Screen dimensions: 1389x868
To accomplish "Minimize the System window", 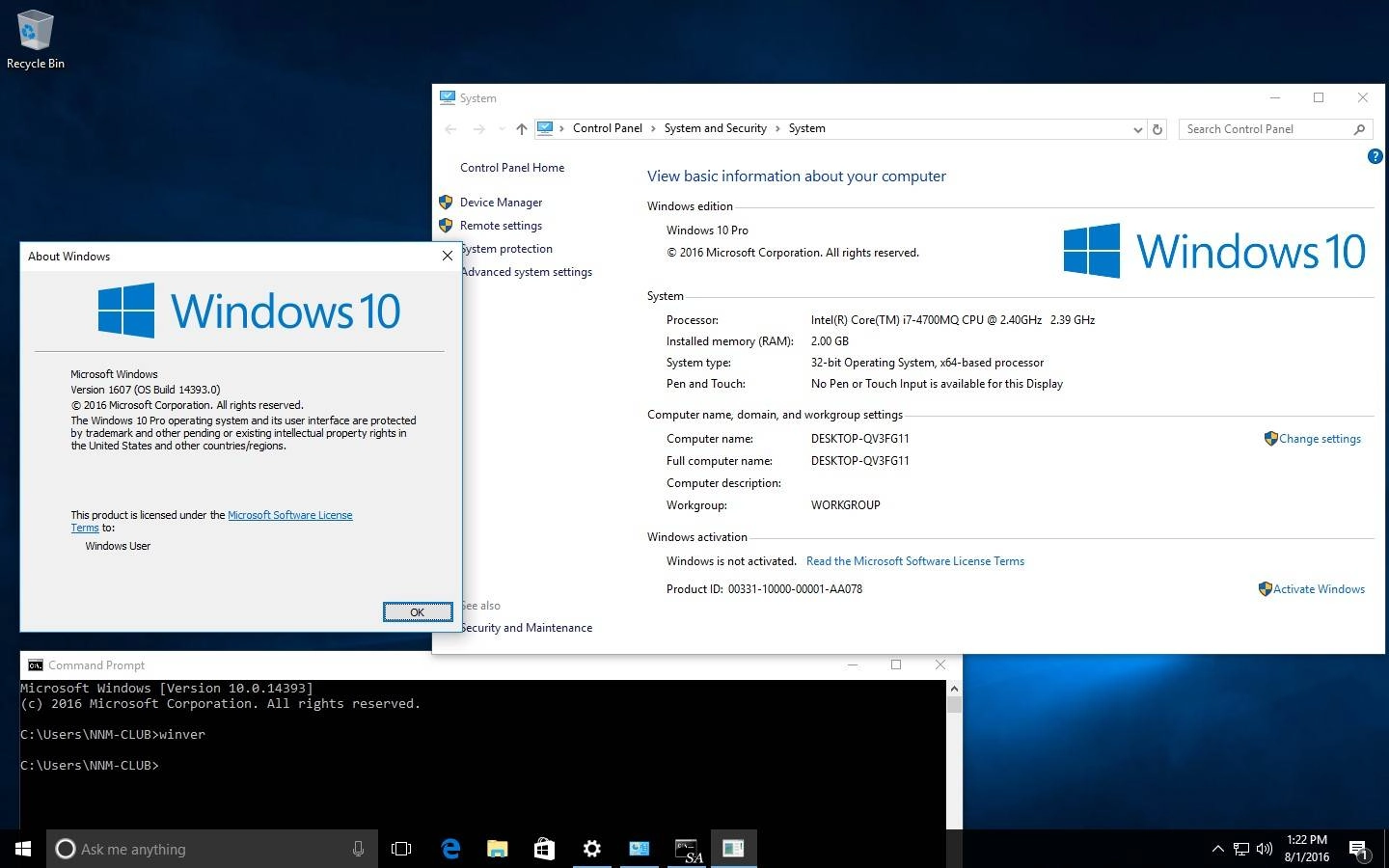I will (x=1274, y=97).
